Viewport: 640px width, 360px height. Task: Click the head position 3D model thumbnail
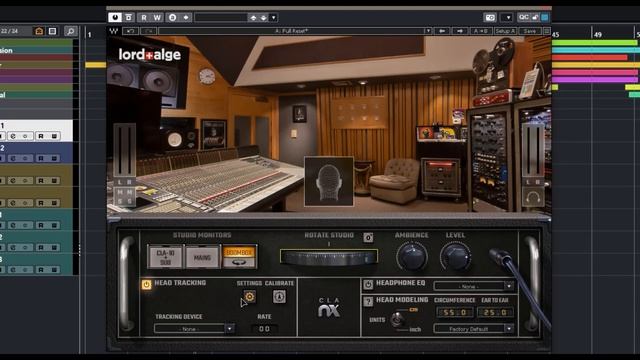[329, 181]
